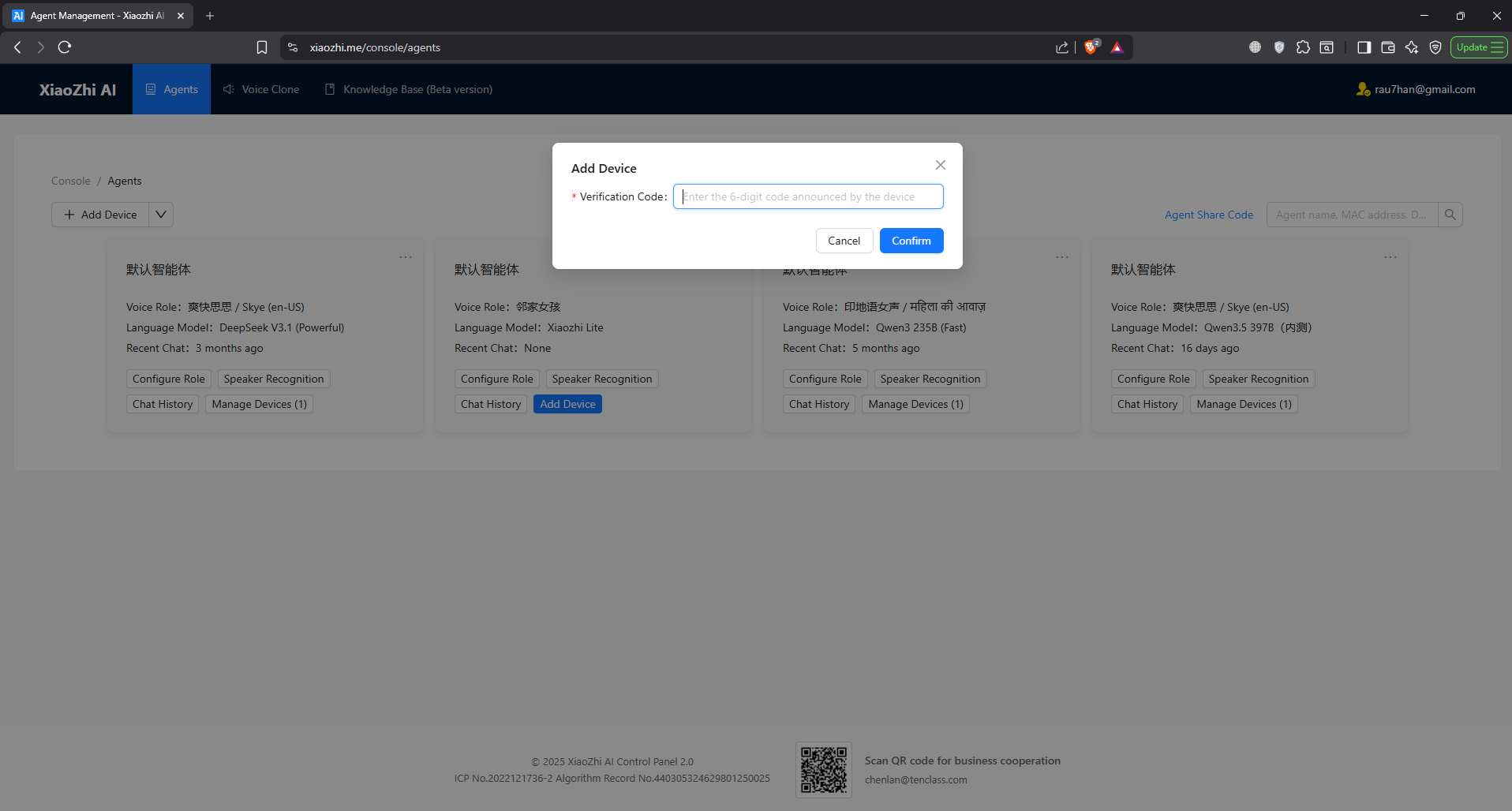
Task: Manage Devices for Qwen3 235B agent
Action: [916, 404]
